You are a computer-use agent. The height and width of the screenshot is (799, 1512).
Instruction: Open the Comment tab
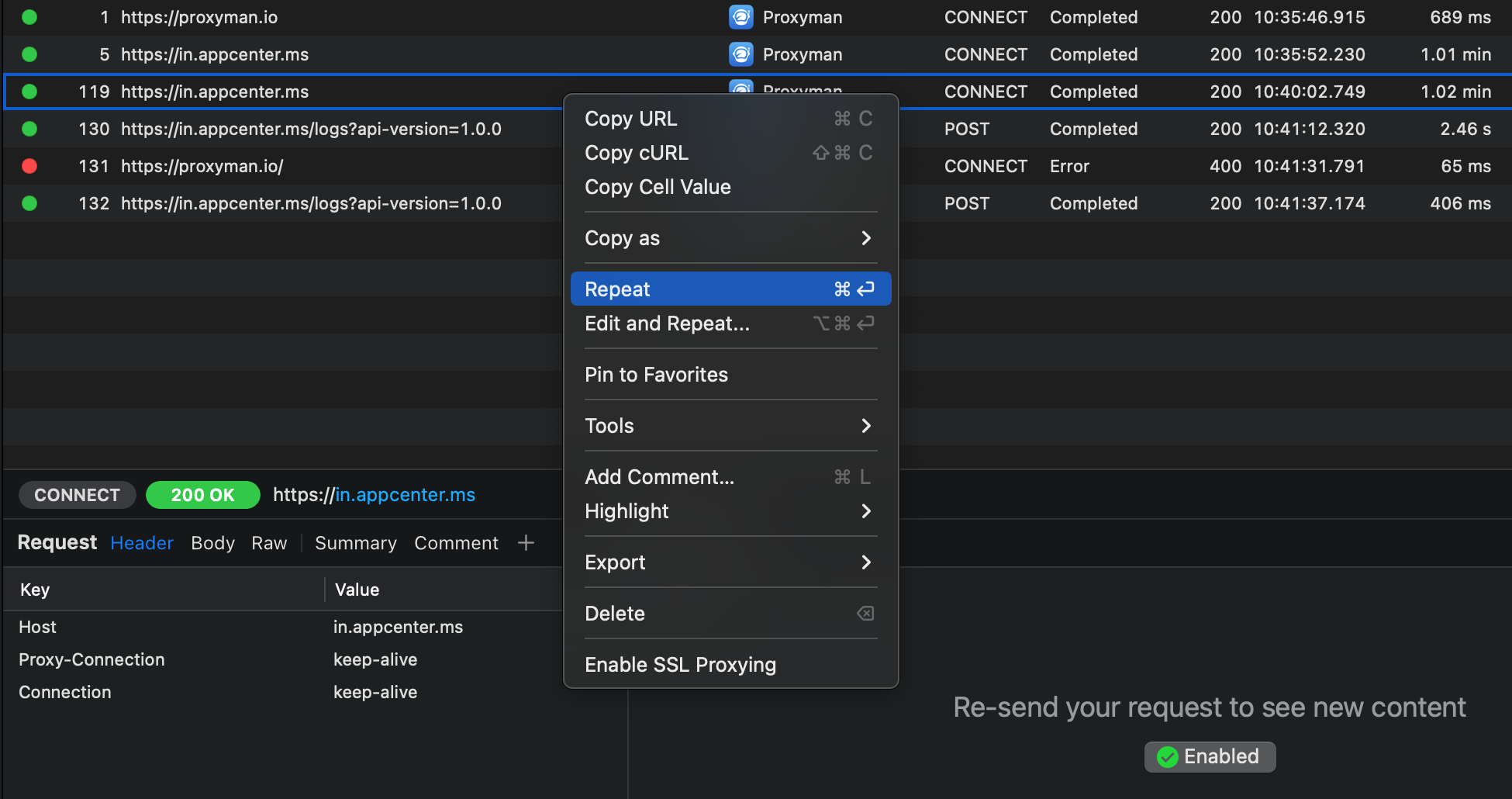[x=456, y=543]
